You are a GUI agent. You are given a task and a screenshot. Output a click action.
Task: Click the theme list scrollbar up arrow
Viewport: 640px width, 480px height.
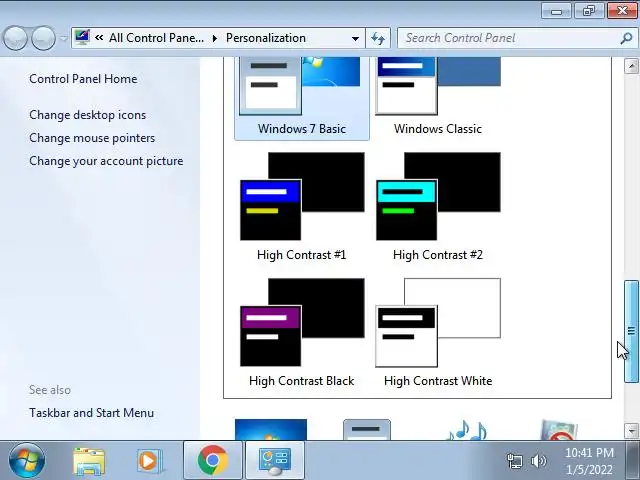pyautogui.click(x=631, y=66)
